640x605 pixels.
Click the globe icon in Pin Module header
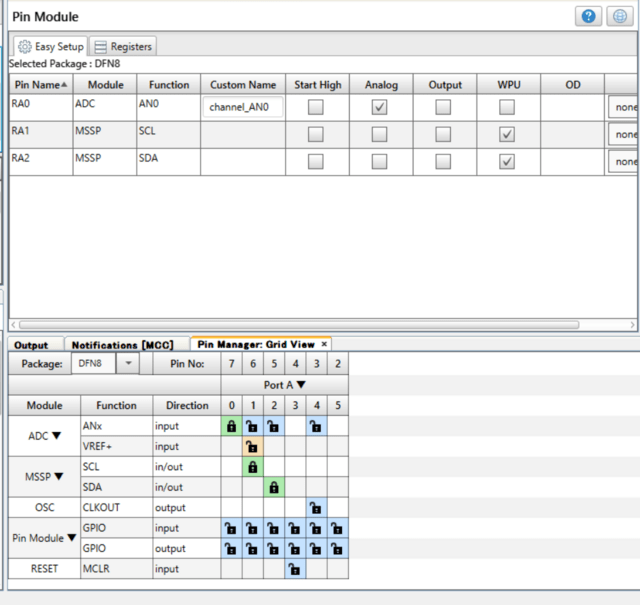click(x=619, y=17)
